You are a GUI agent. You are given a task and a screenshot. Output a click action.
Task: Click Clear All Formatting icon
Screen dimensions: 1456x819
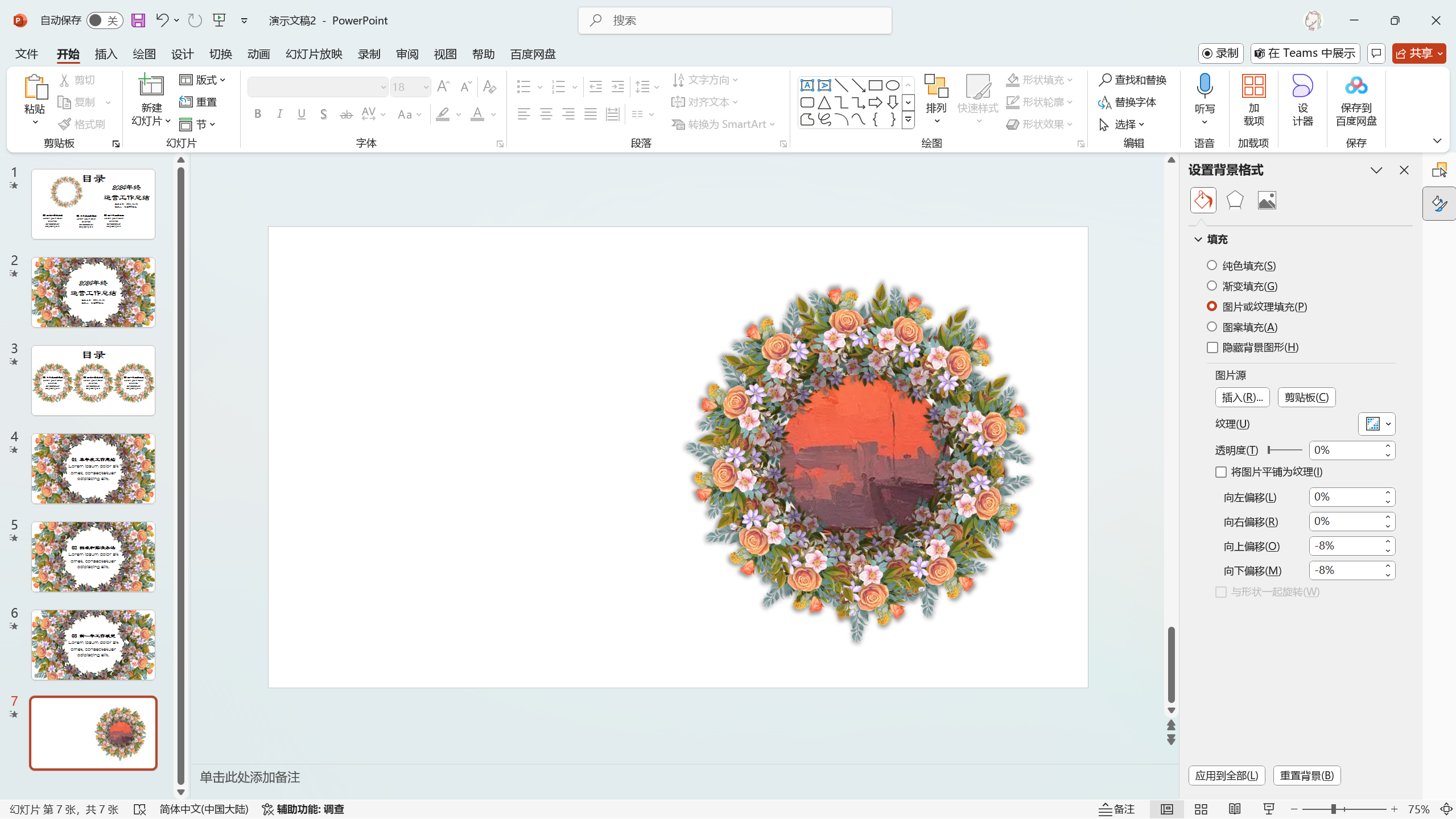489,86
